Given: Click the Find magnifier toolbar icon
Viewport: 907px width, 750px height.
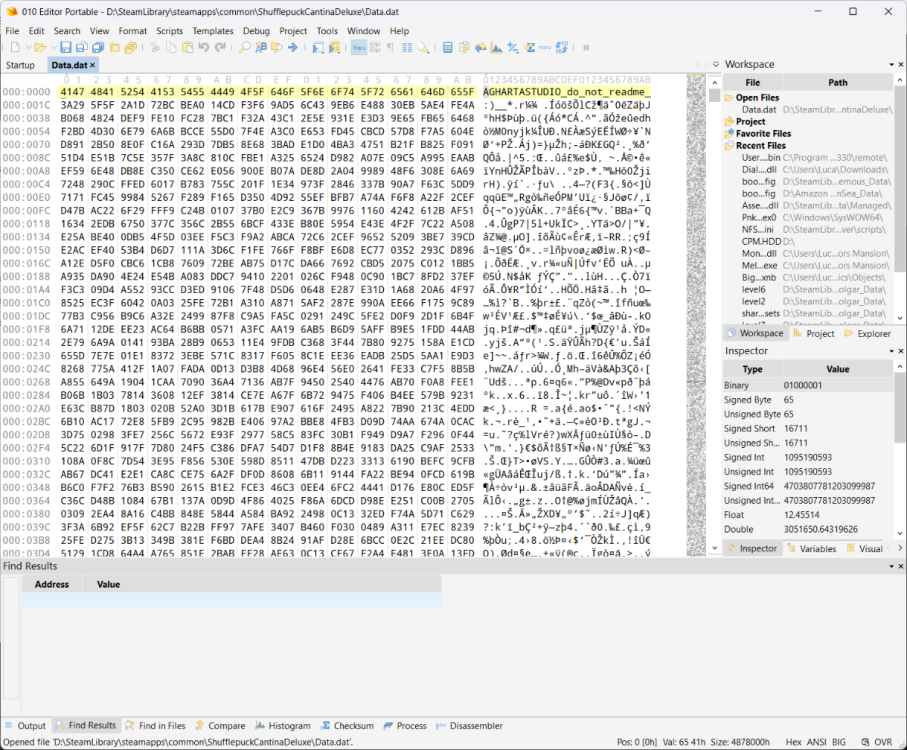Looking at the screenshot, I should click(245, 47).
